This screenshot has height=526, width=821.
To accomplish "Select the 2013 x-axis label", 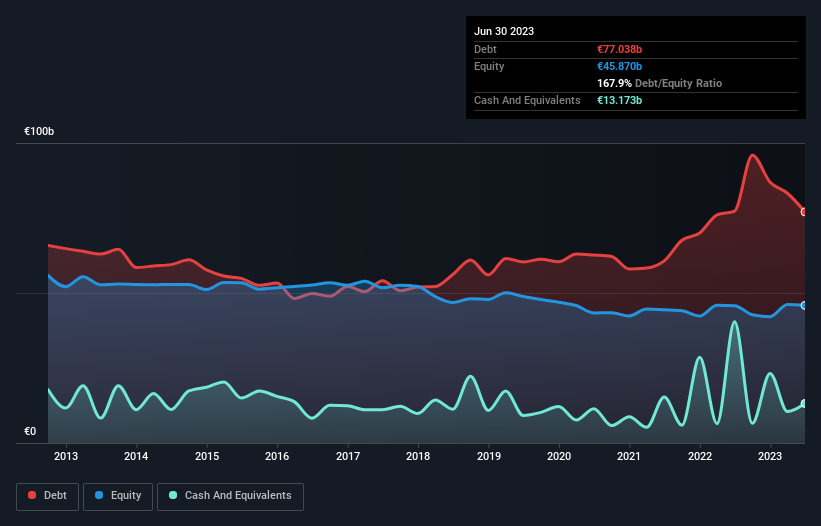I will point(66,456).
